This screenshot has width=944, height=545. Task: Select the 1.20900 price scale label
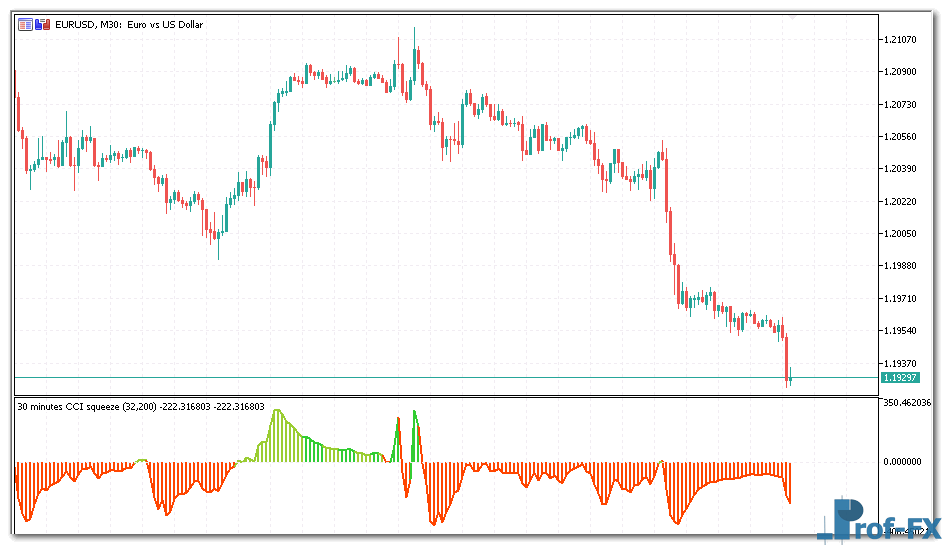pyautogui.click(x=900, y=72)
